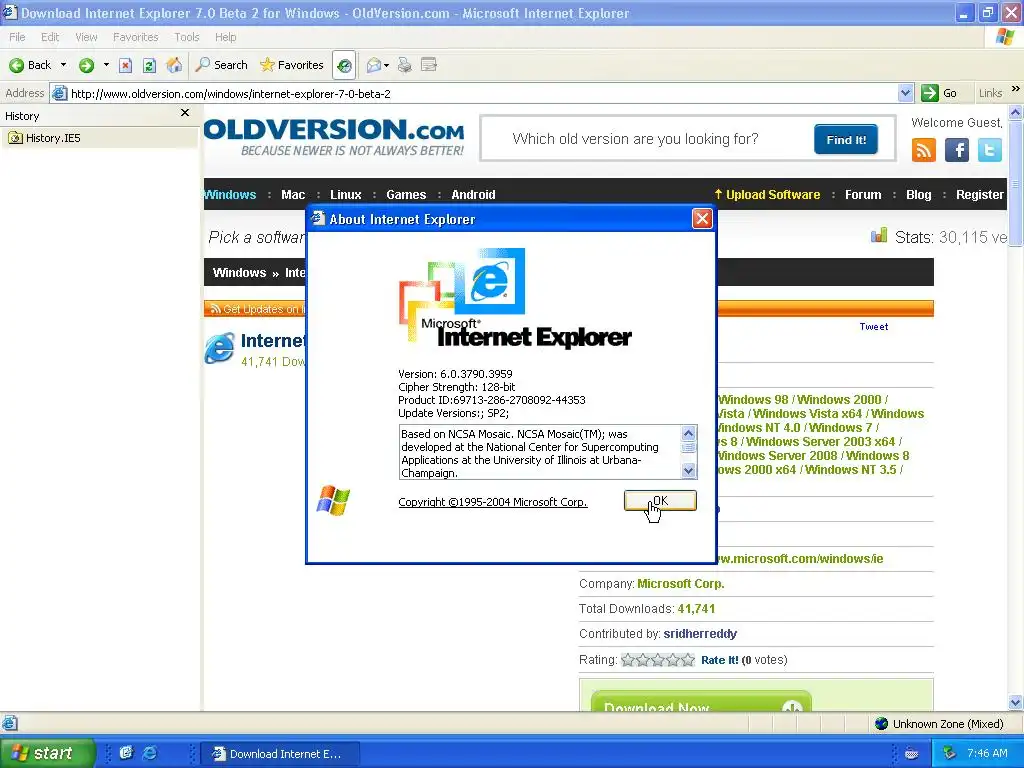Viewport: 1024px width, 768px height.
Task: Close the History side panel
Action: (x=185, y=113)
